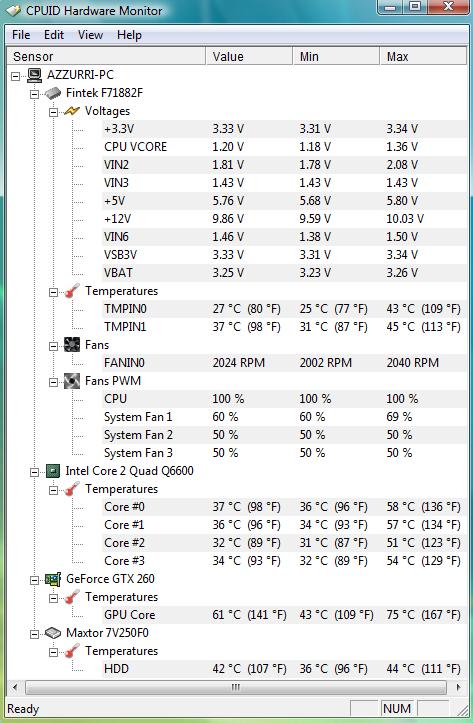Click the Fintek F71882F chip icon
The height and width of the screenshot is (723, 473).
tap(53, 93)
